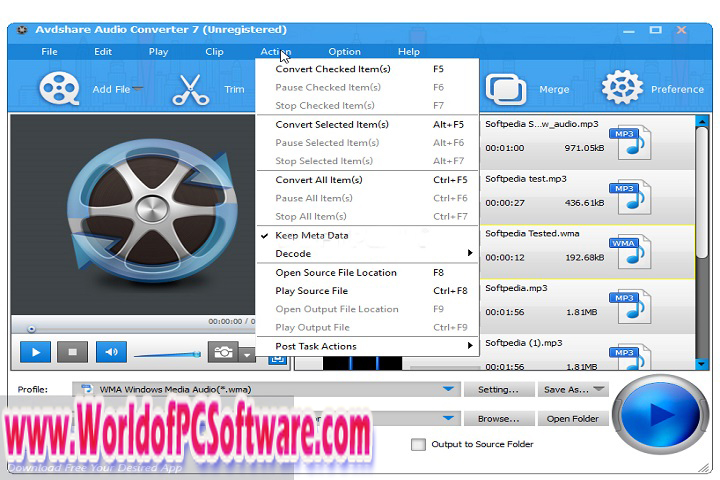This screenshot has width=720, height=480.
Task: Click the video preview area
Action: tap(133, 215)
